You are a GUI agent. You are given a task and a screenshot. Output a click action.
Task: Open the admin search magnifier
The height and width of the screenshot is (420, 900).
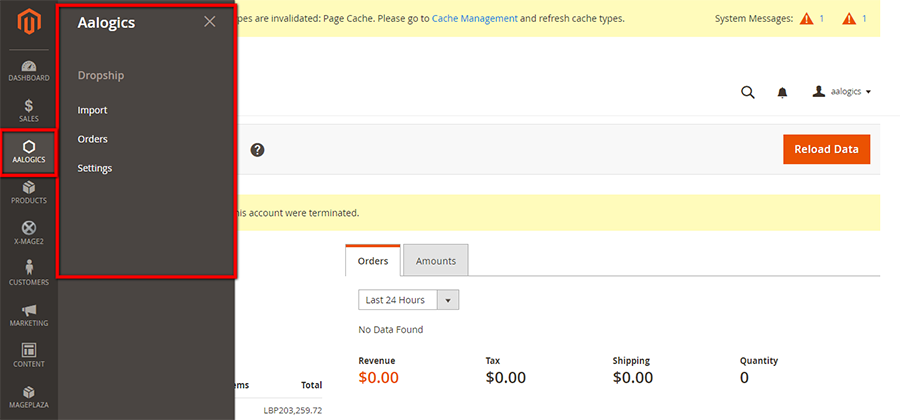pyautogui.click(x=748, y=92)
